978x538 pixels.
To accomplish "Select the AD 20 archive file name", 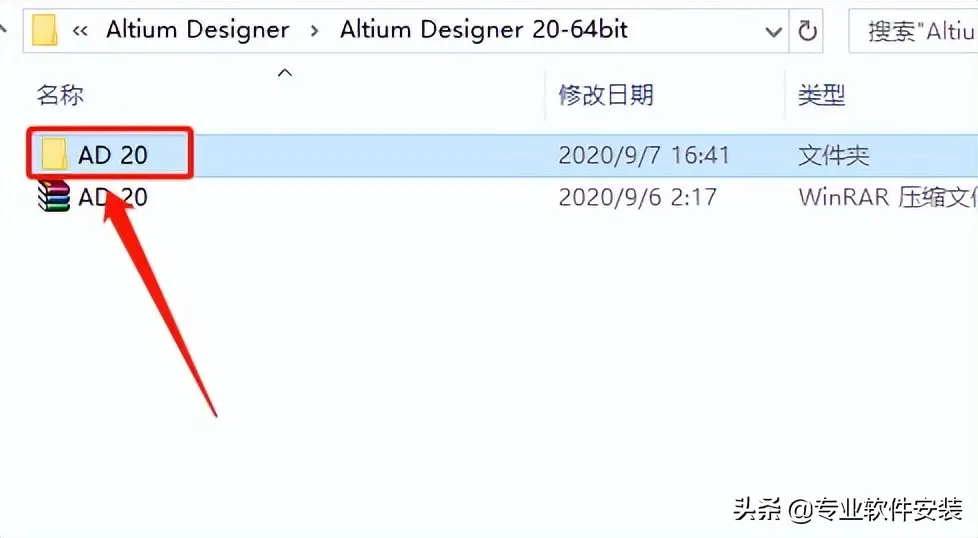I will click(x=113, y=198).
